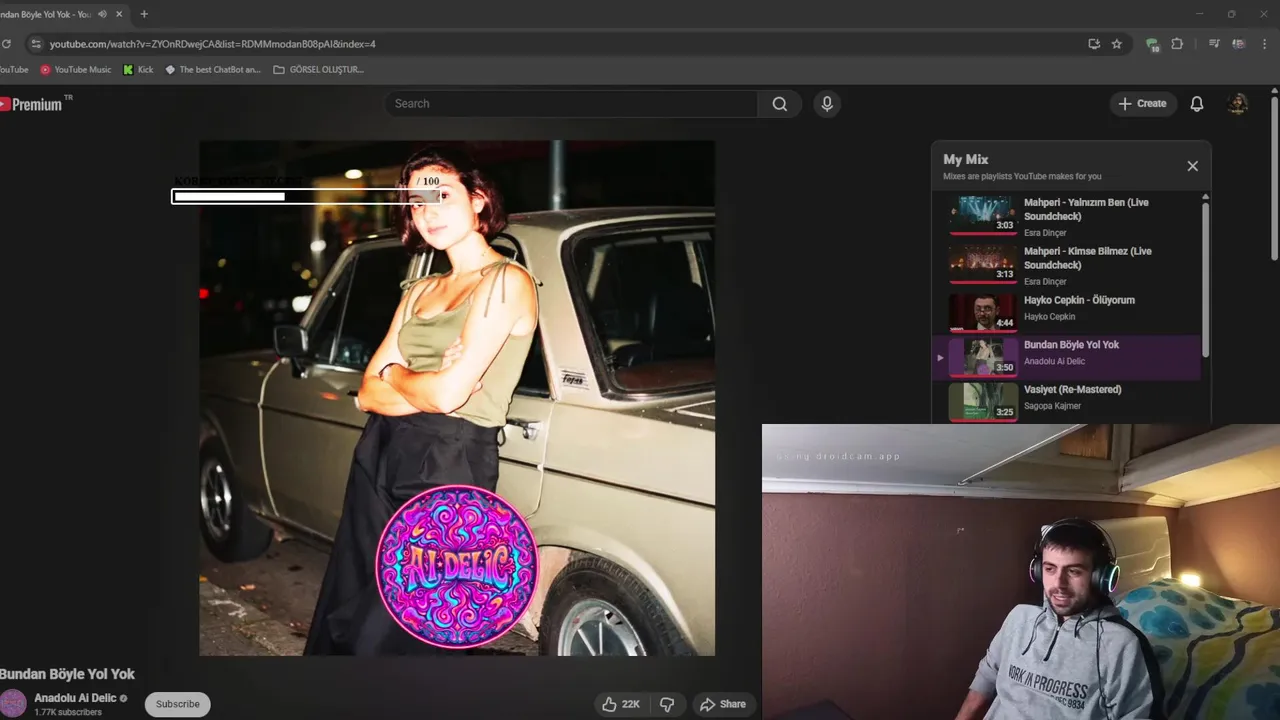Click install app icon in address bar

click(x=1094, y=44)
